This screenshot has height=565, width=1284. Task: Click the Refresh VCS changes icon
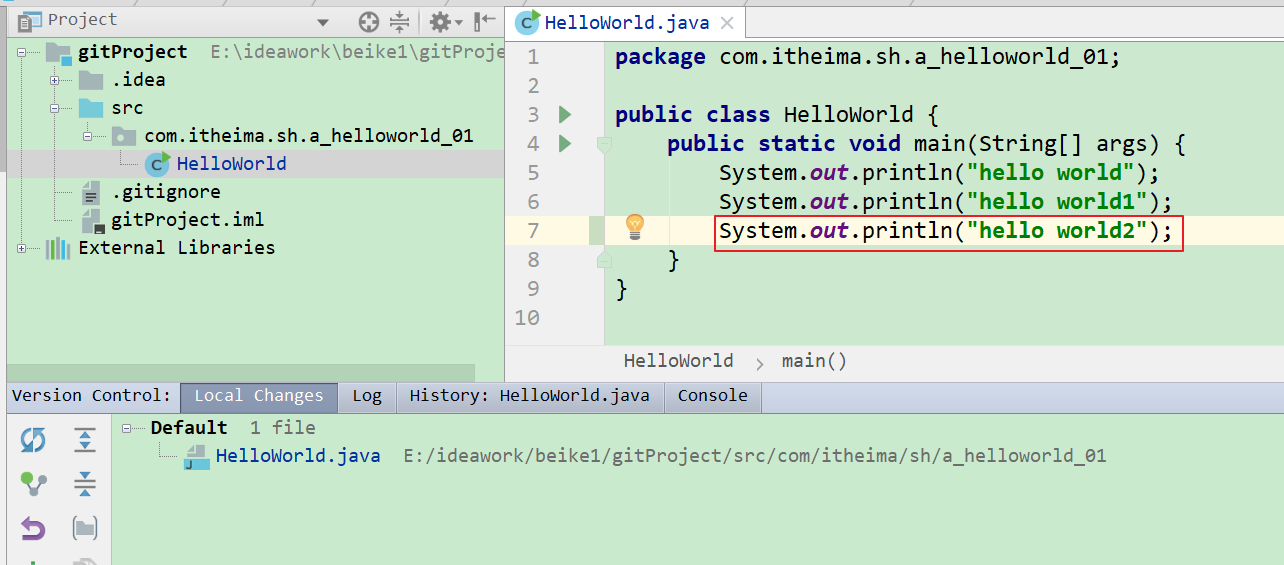point(33,440)
